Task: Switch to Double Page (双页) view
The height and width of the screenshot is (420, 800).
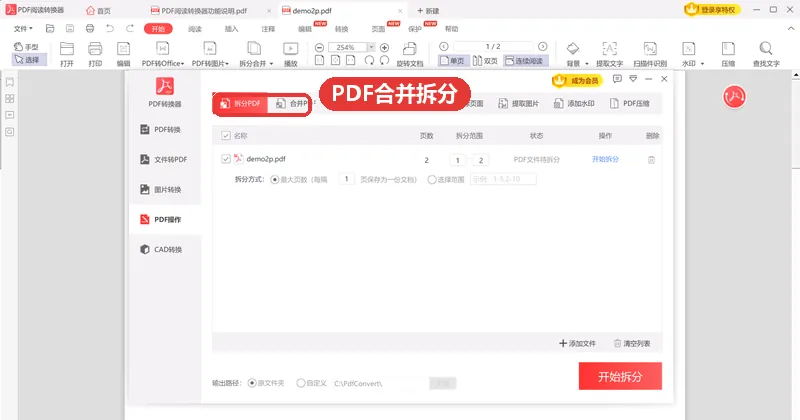Action: coord(485,61)
